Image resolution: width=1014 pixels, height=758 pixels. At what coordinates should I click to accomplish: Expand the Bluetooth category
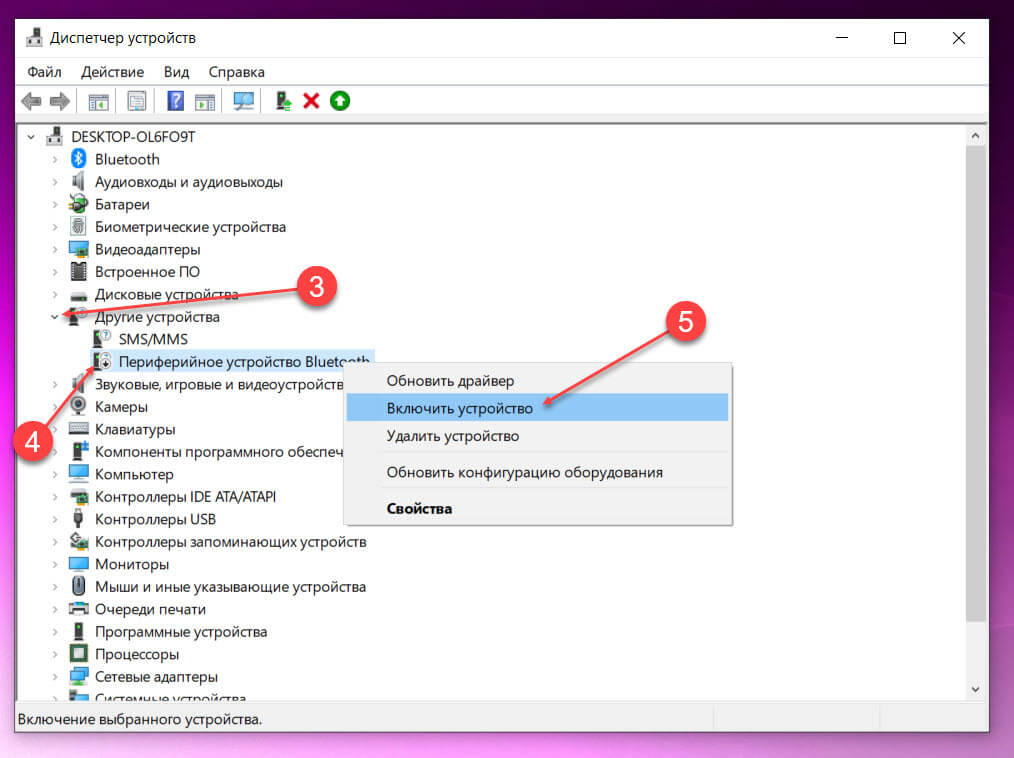55,159
